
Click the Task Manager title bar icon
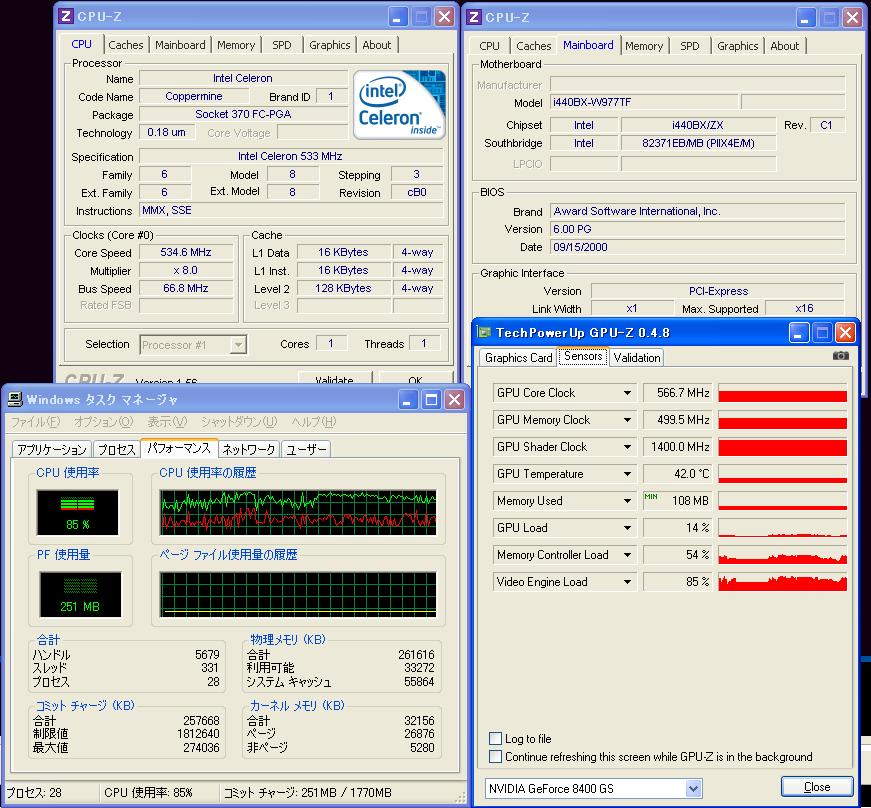(x=15, y=399)
